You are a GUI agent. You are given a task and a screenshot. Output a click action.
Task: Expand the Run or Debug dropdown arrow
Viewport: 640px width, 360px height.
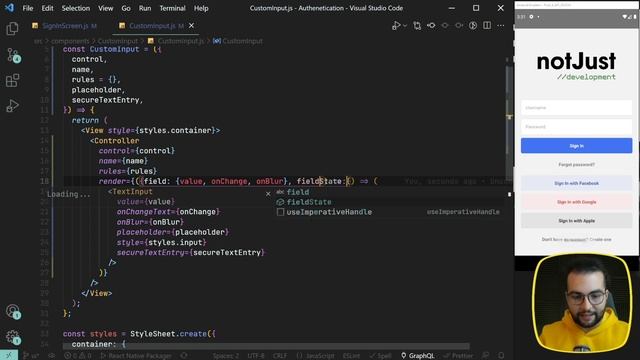pos(404,26)
